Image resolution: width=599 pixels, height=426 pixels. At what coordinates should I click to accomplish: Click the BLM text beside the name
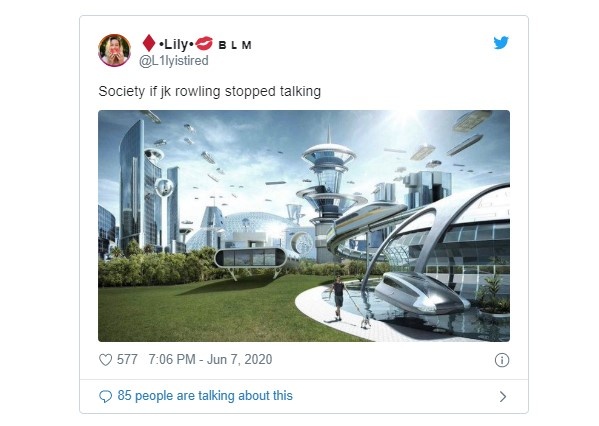click(x=235, y=45)
